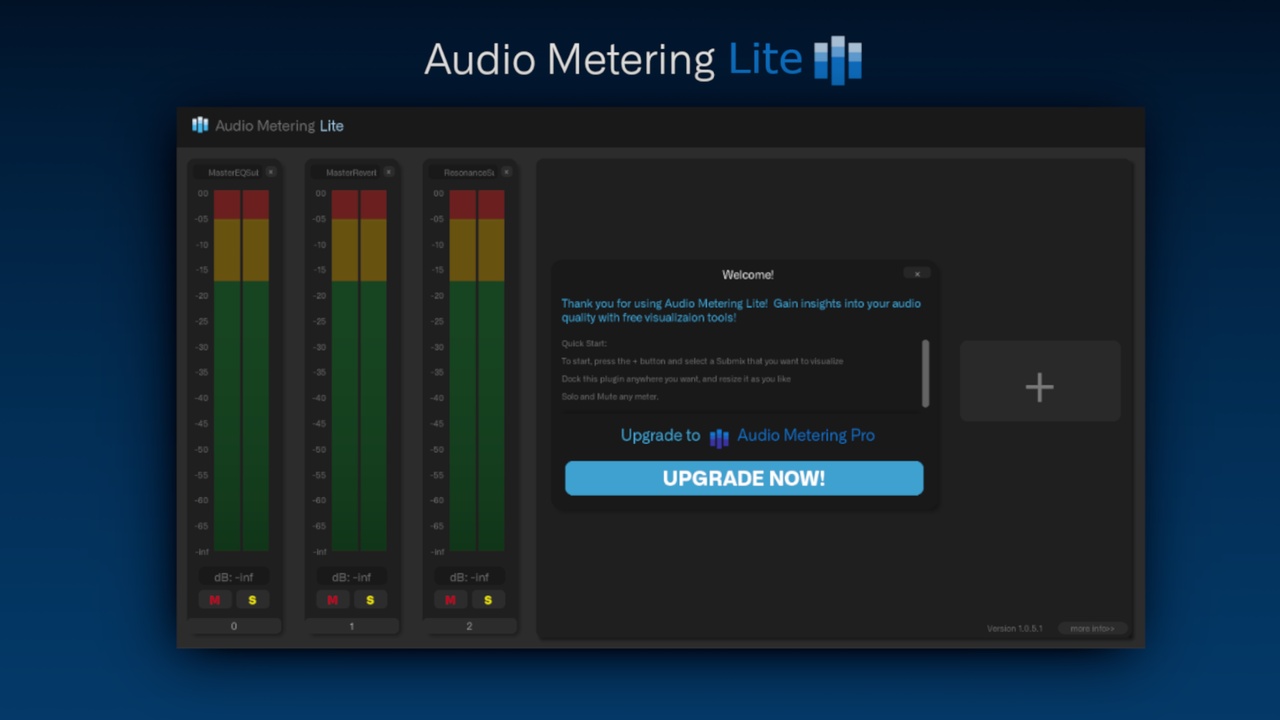Click the right level bar of ResonanceSub
This screenshot has width=1280, height=720.
point(492,370)
